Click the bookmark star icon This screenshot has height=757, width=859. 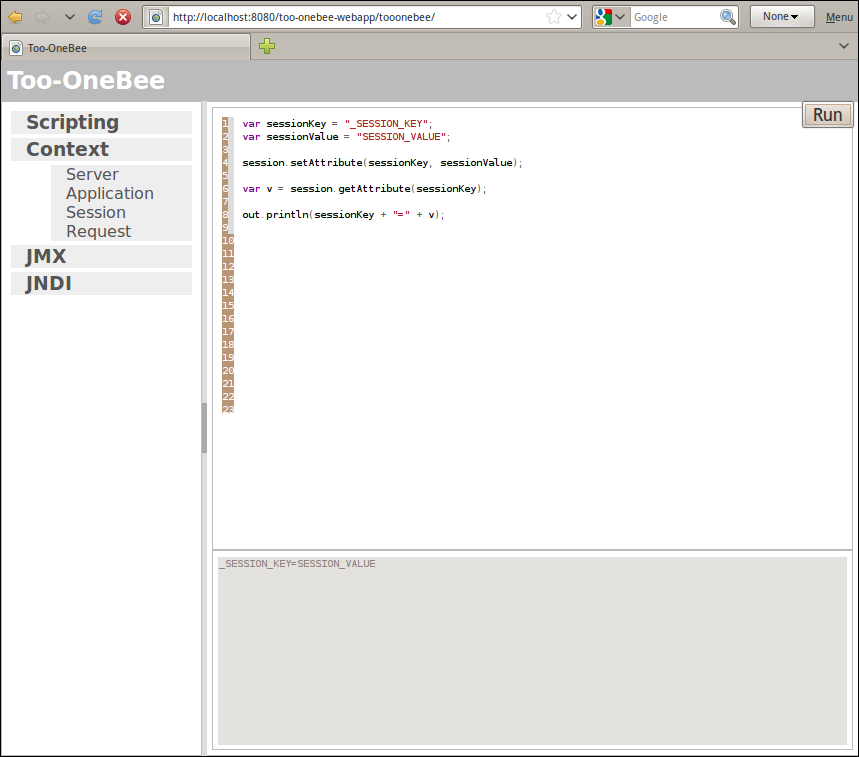(554, 17)
